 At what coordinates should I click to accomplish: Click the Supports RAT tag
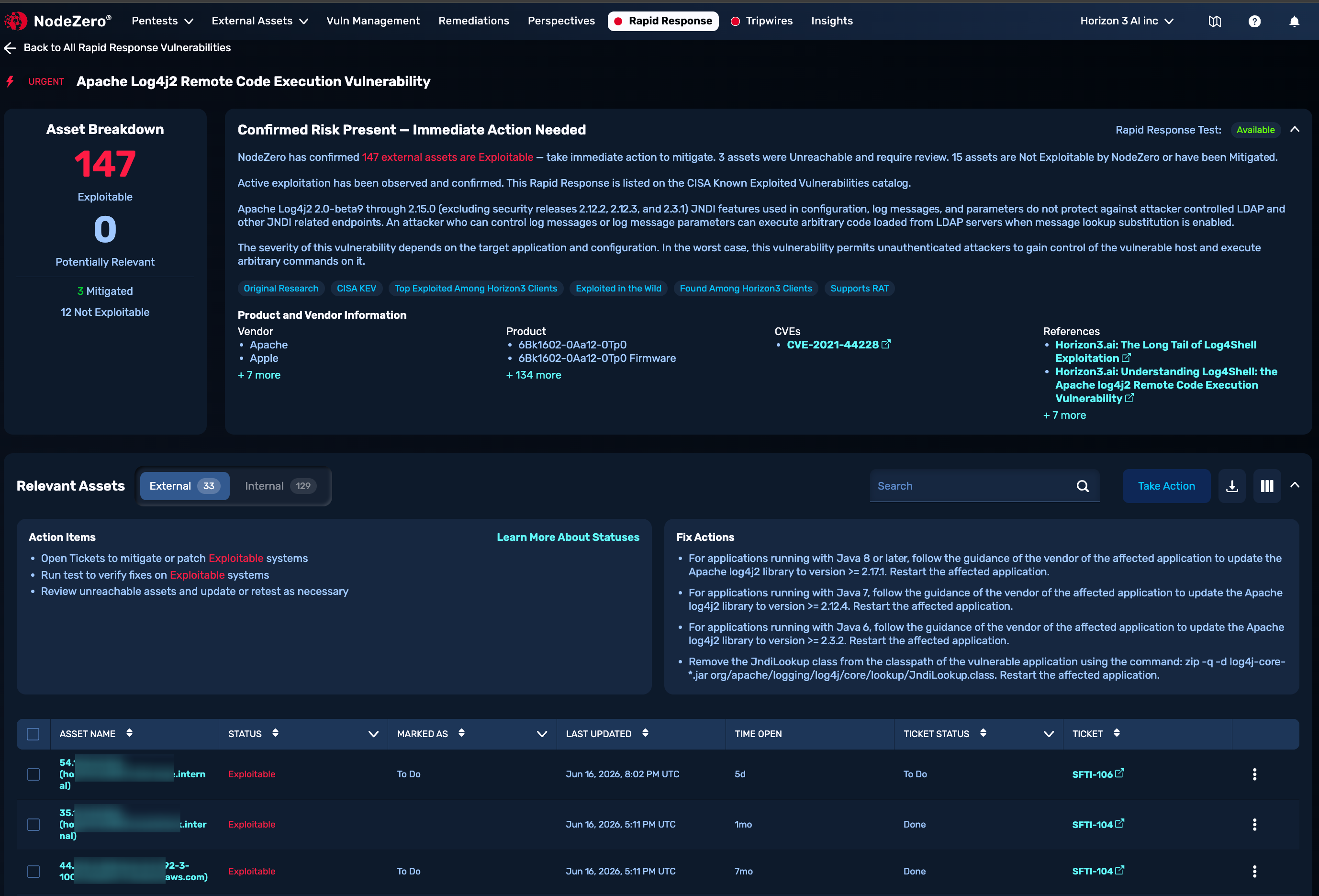(x=859, y=288)
